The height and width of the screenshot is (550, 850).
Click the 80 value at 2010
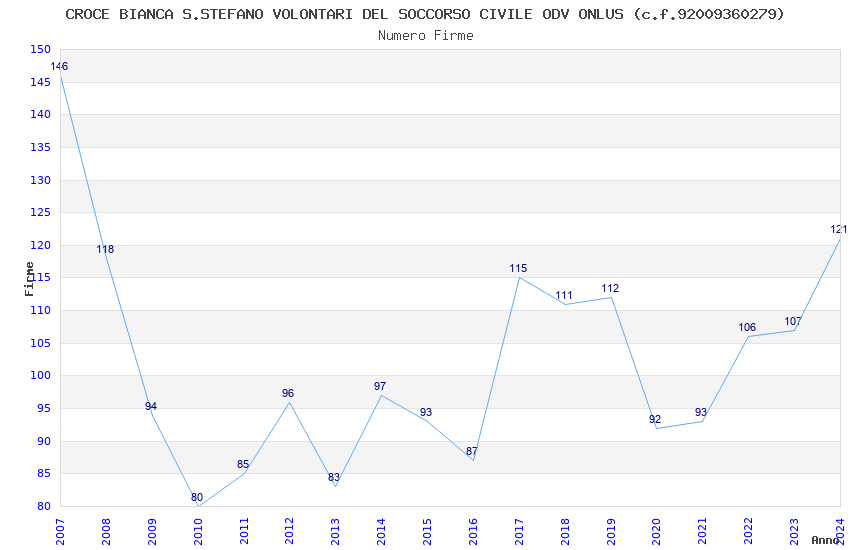[197, 497]
